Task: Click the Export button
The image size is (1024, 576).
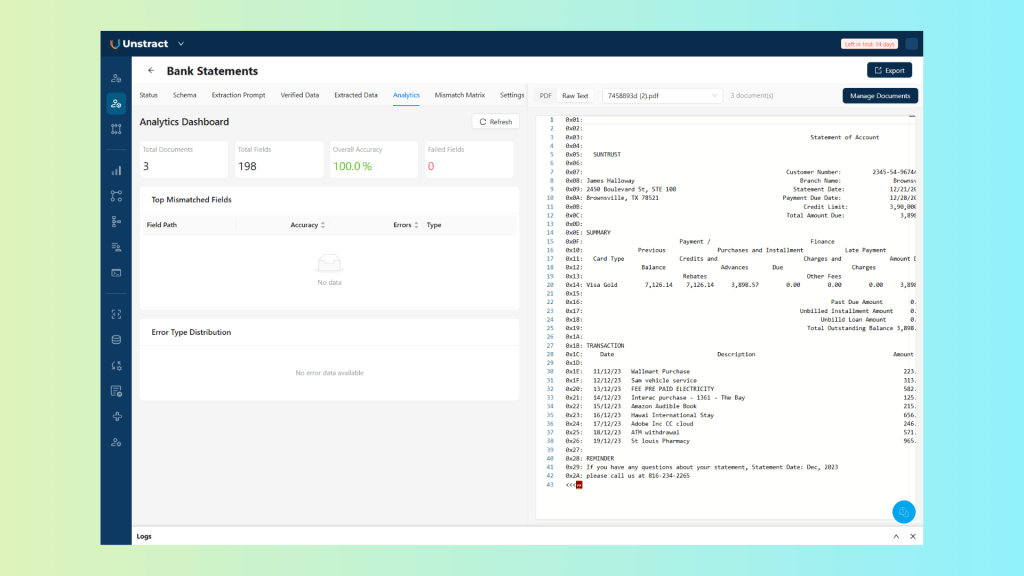Action: point(889,70)
